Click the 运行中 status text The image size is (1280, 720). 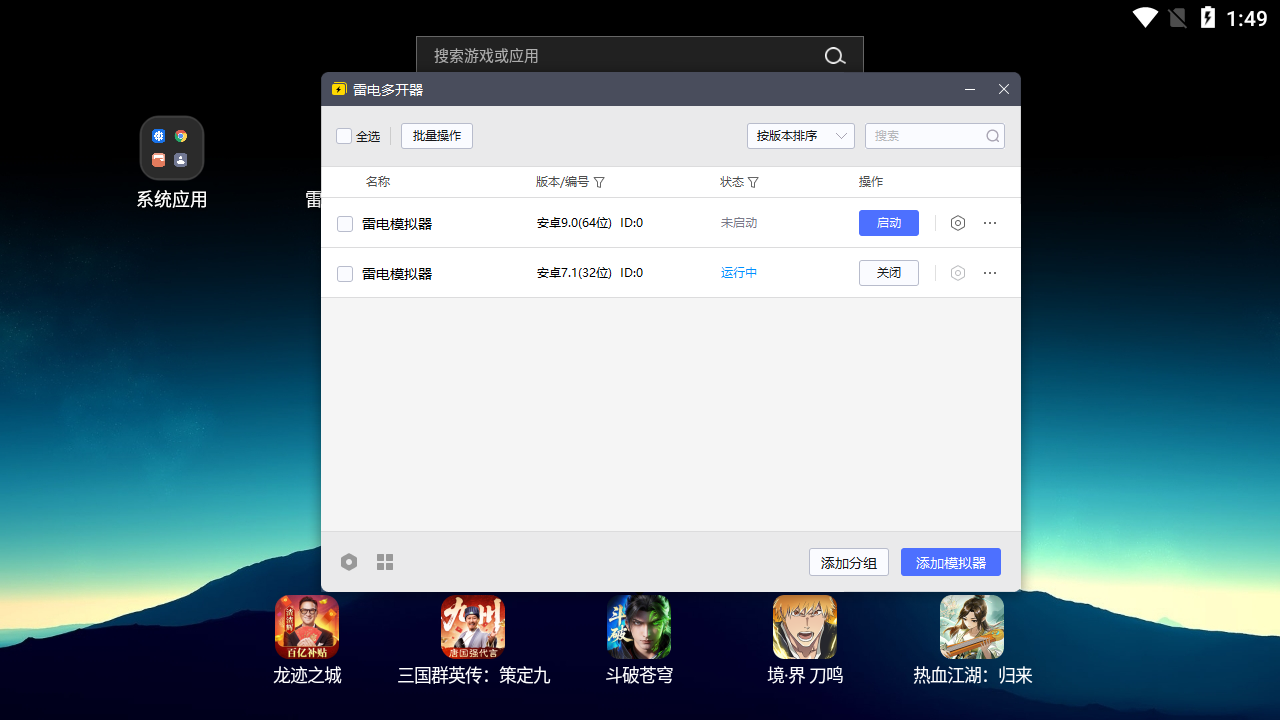739,273
